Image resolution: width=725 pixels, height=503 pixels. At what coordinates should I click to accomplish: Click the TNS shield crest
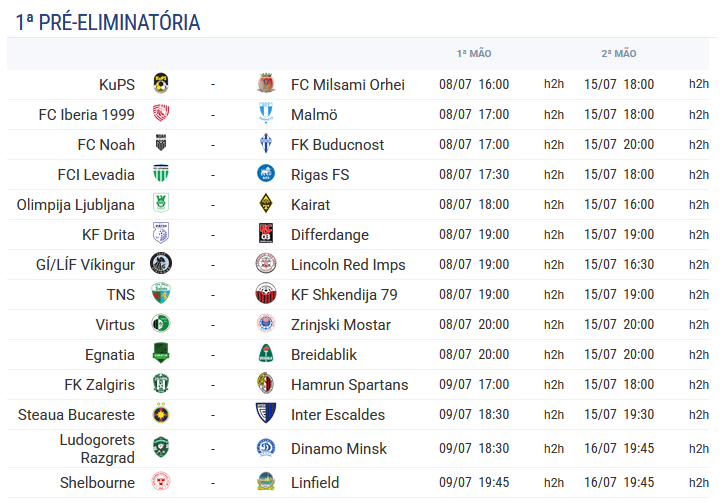(x=161, y=294)
